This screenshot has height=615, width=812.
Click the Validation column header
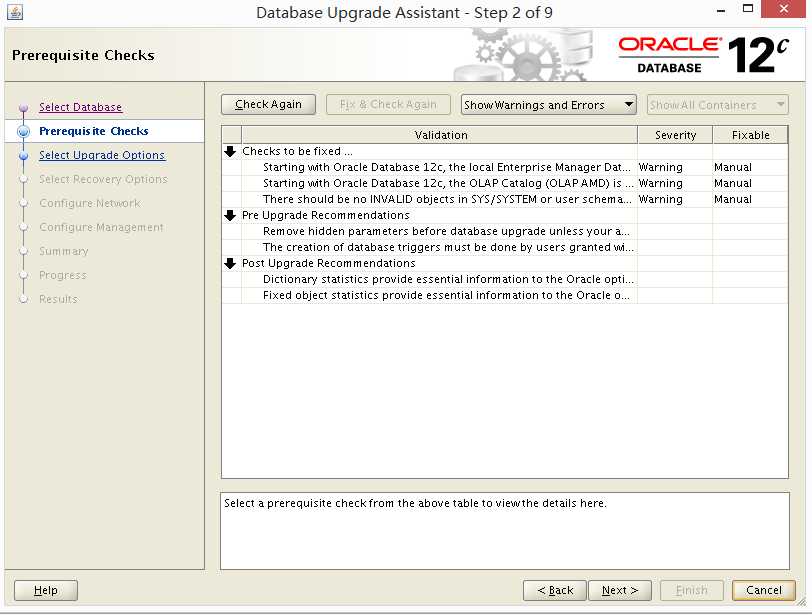pos(440,135)
